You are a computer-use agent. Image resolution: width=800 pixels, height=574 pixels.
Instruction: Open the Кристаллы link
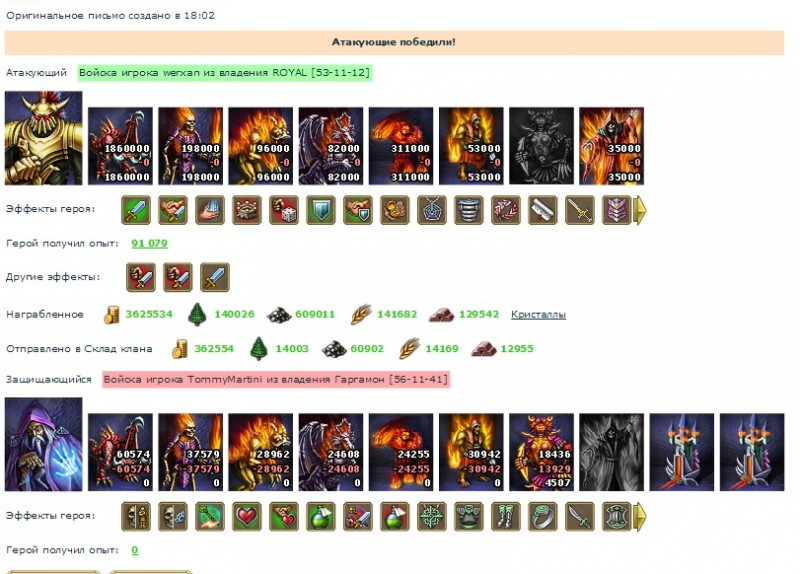(x=538, y=315)
